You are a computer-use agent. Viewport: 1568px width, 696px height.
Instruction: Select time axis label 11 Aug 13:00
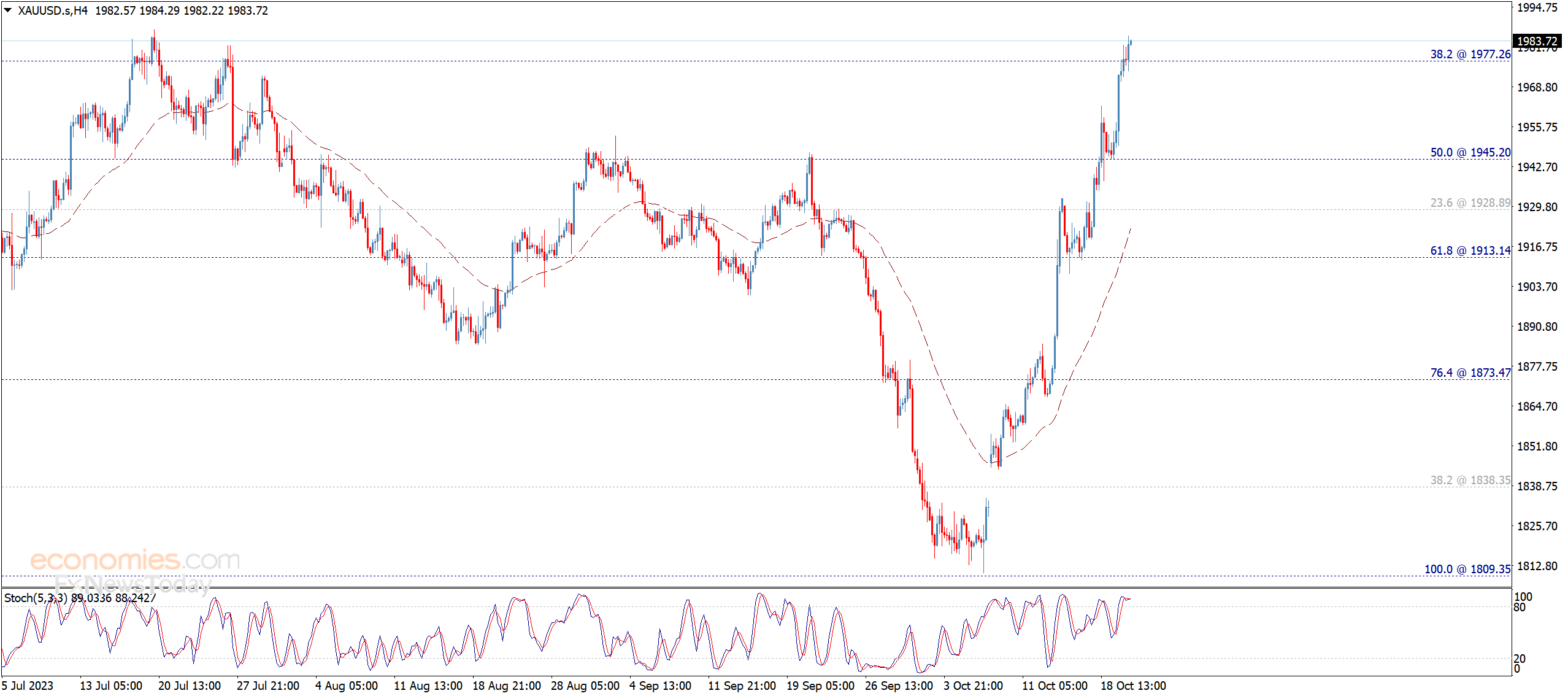point(428,686)
